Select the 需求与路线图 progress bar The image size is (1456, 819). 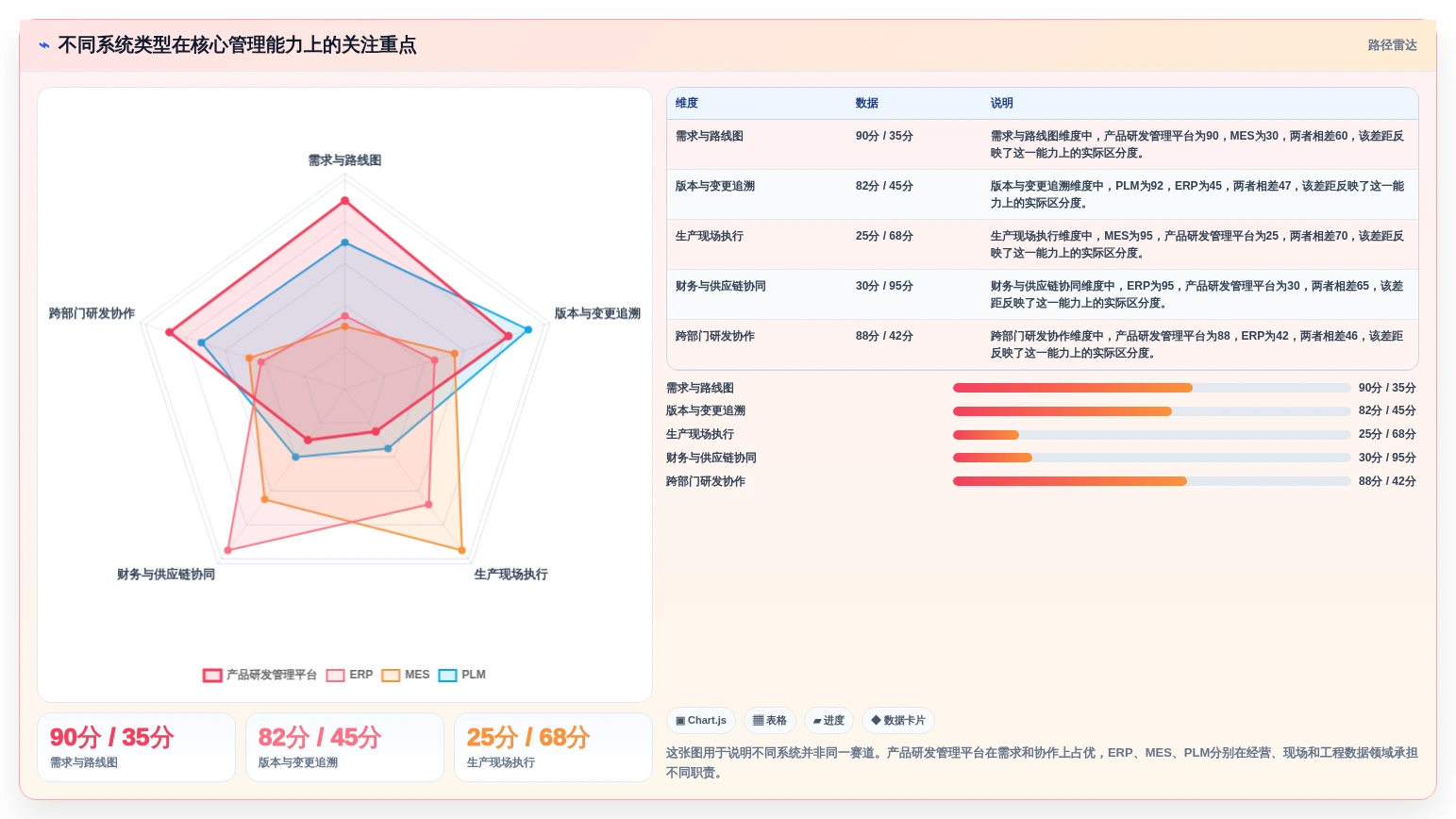click(x=1151, y=388)
